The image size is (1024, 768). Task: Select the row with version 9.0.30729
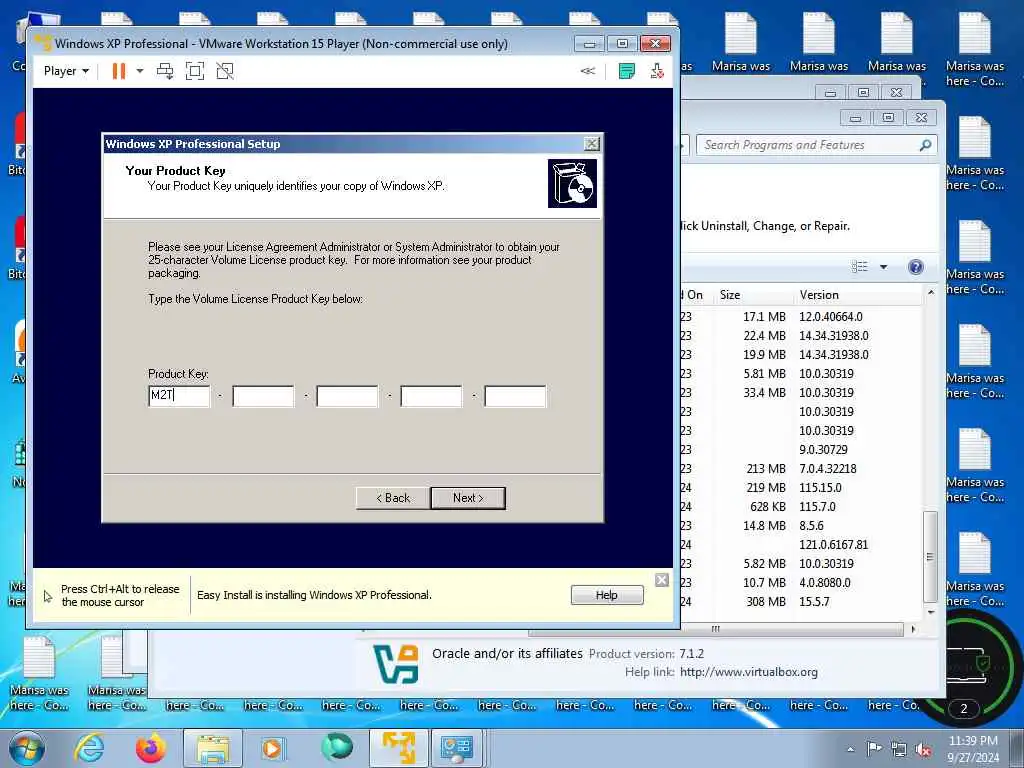(801, 449)
